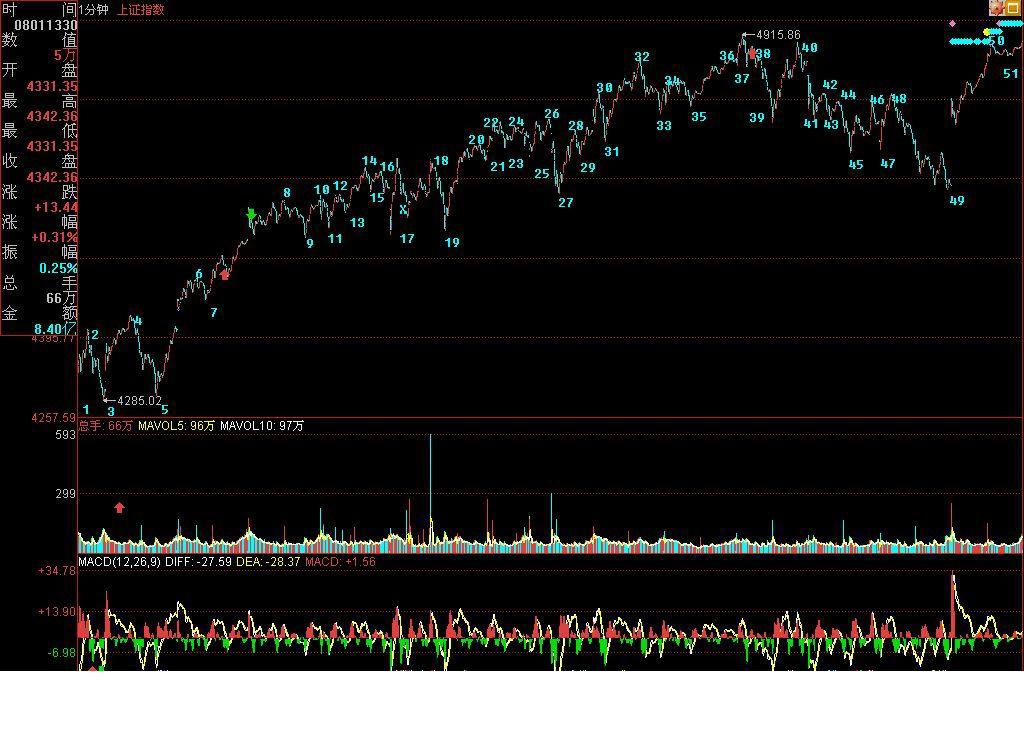Image resolution: width=1024 pixels, height=729 pixels.
Task: Click the MACD(12,26,9) indicator name
Action: point(120,562)
